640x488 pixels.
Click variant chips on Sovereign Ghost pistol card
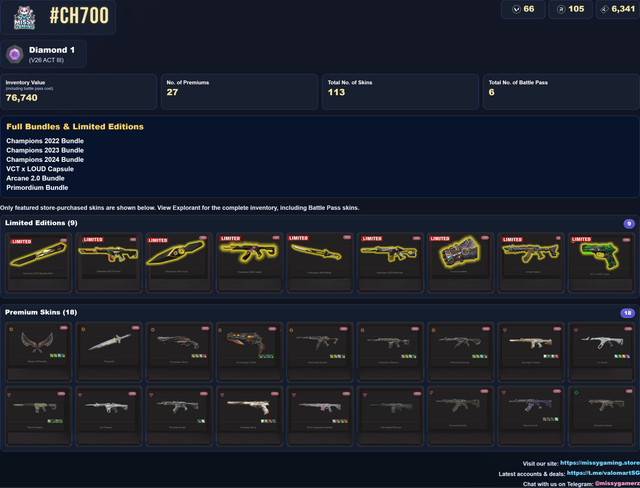point(269,421)
